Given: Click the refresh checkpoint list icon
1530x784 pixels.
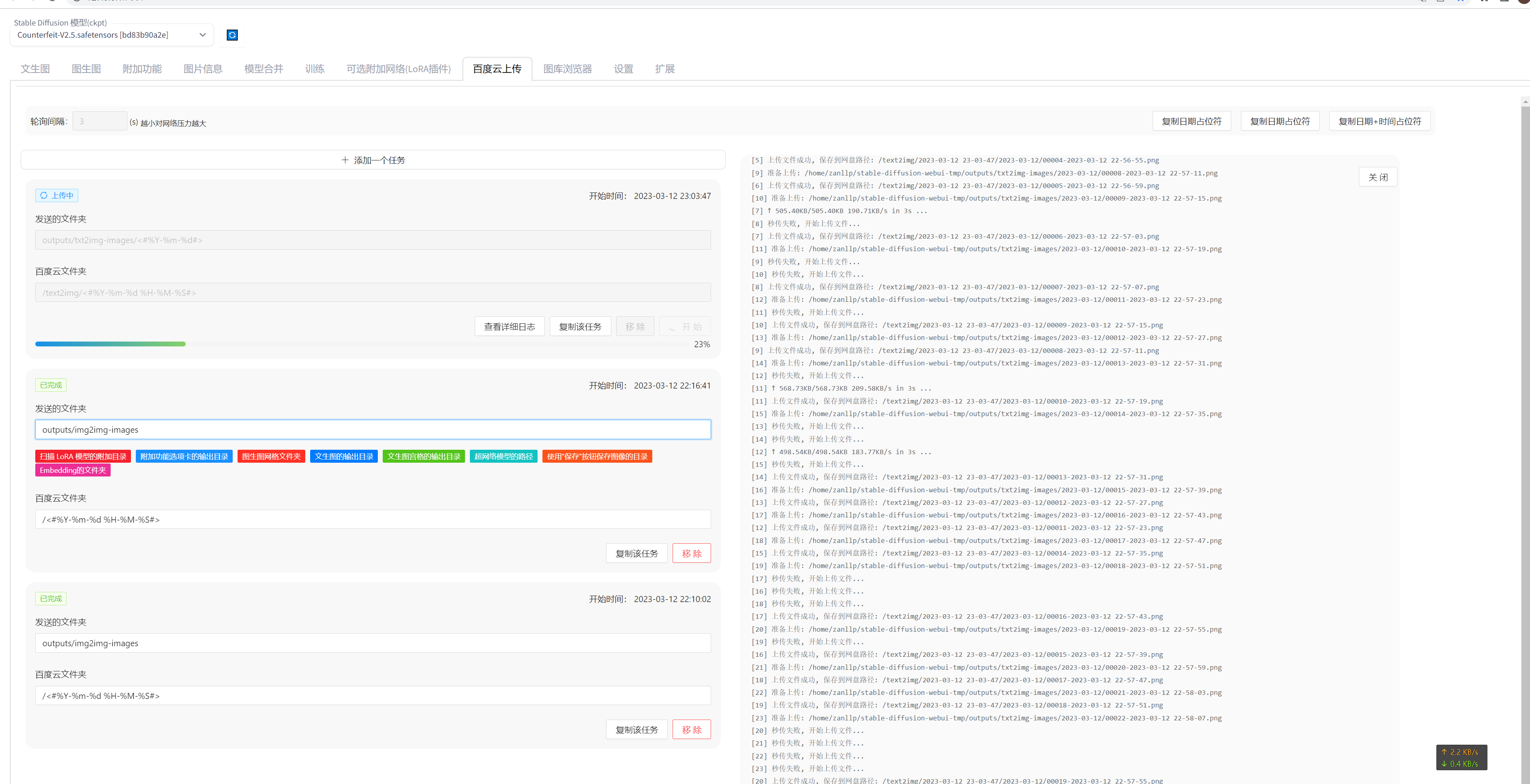Looking at the screenshot, I should pyautogui.click(x=232, y=35).
